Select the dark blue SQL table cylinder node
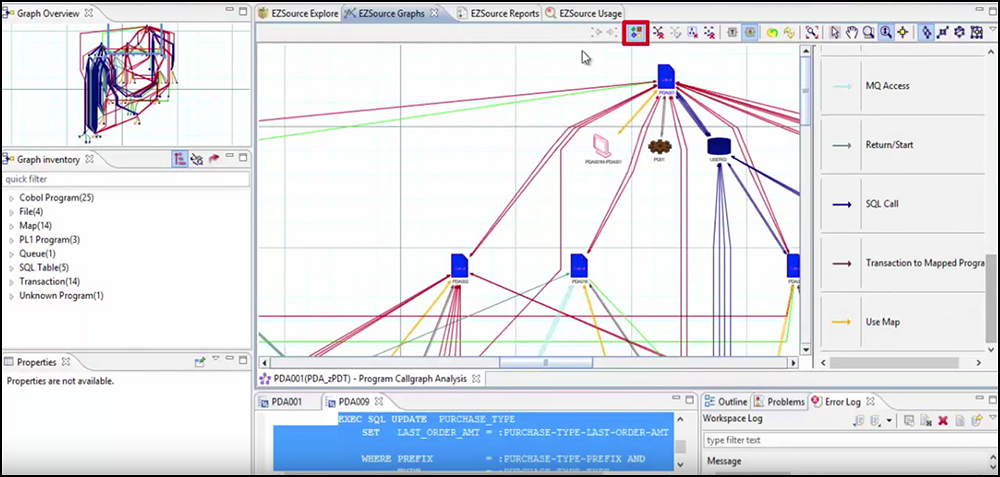This screenshot has height=477, width=1000. 718,147
